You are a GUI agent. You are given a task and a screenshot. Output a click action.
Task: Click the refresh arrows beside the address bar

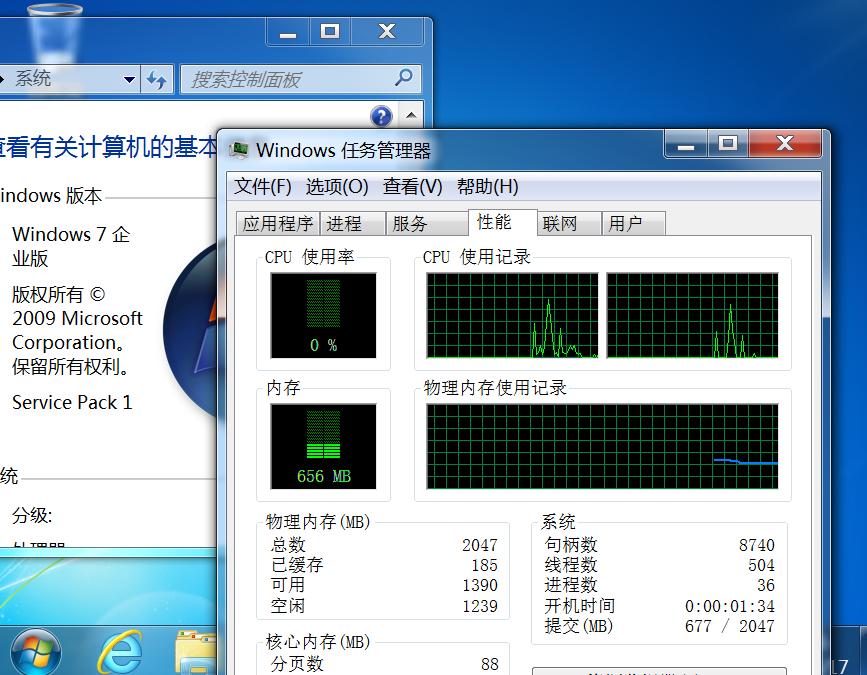[x=156, y=80]
